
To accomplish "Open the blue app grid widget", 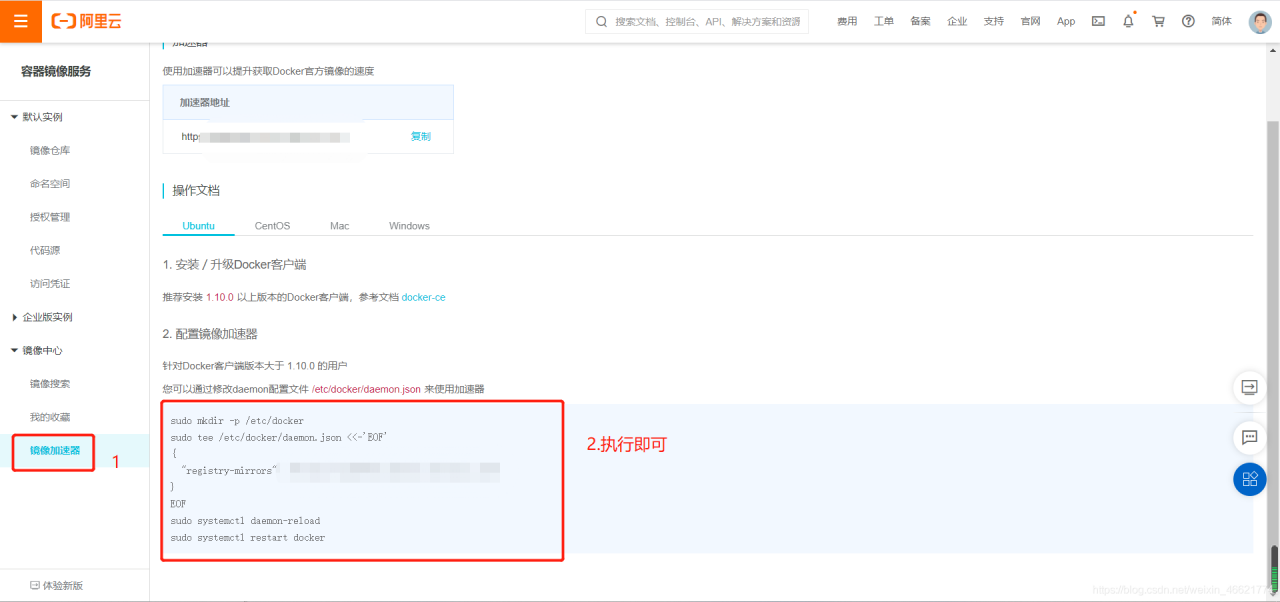I will click(1249, 479).
